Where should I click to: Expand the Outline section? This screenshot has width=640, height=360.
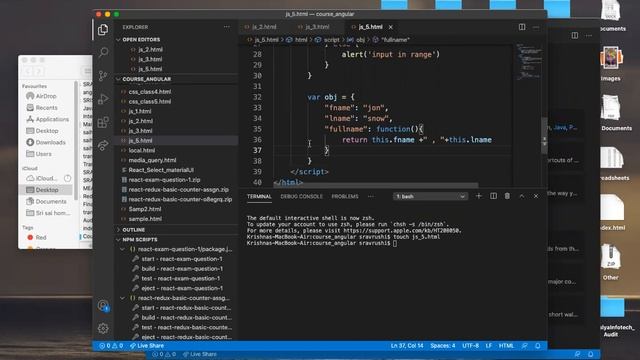point(133,230)
